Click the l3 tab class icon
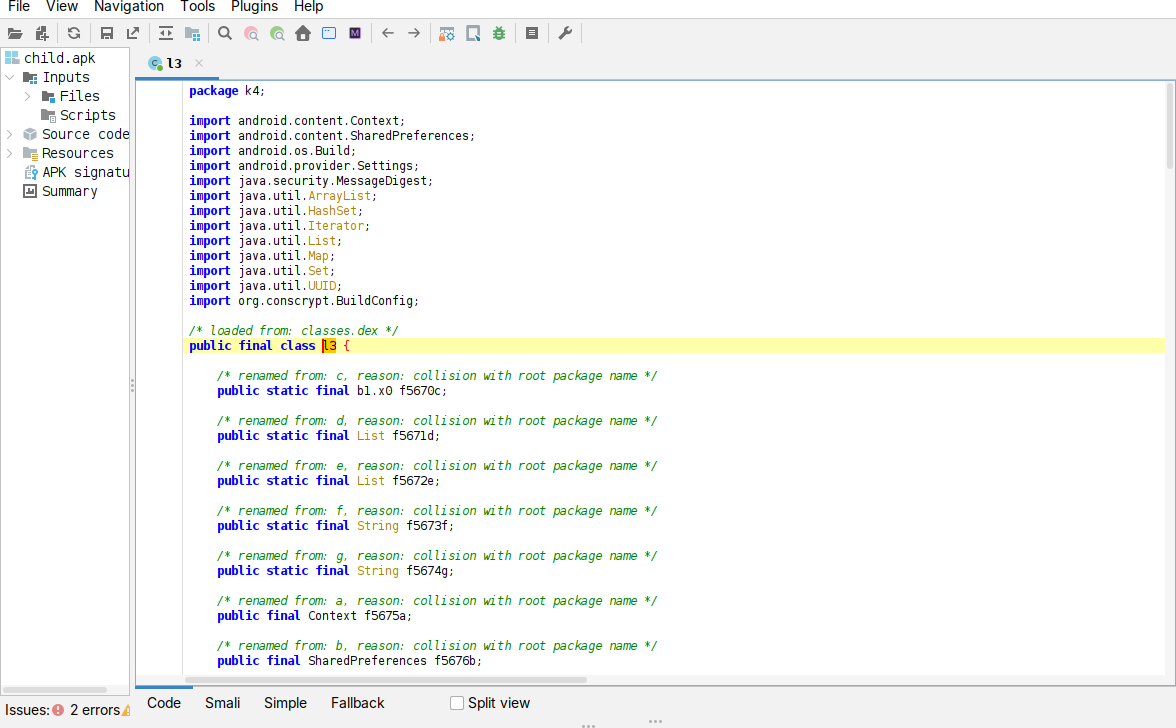Viewport: 1176px width, 728px height. point(155,64)
